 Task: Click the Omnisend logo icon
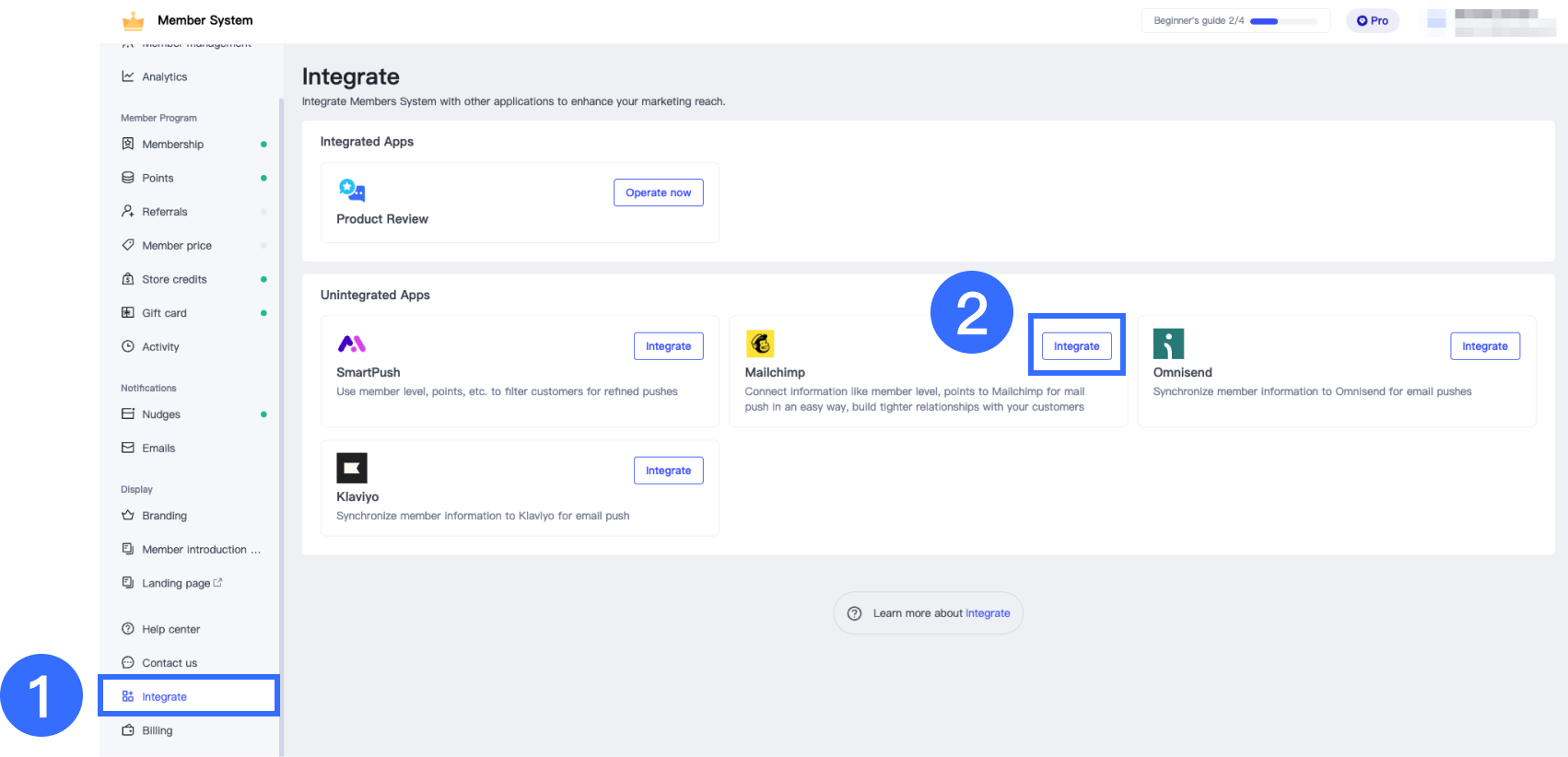pyautogui.click(x=1168, y=344)
